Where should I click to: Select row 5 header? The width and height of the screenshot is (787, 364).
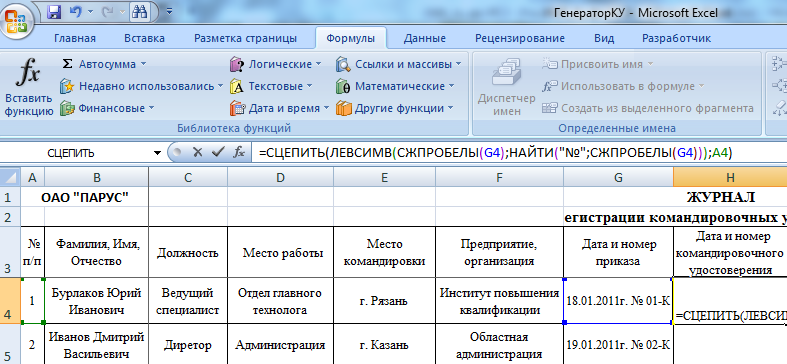coord(10,344)
